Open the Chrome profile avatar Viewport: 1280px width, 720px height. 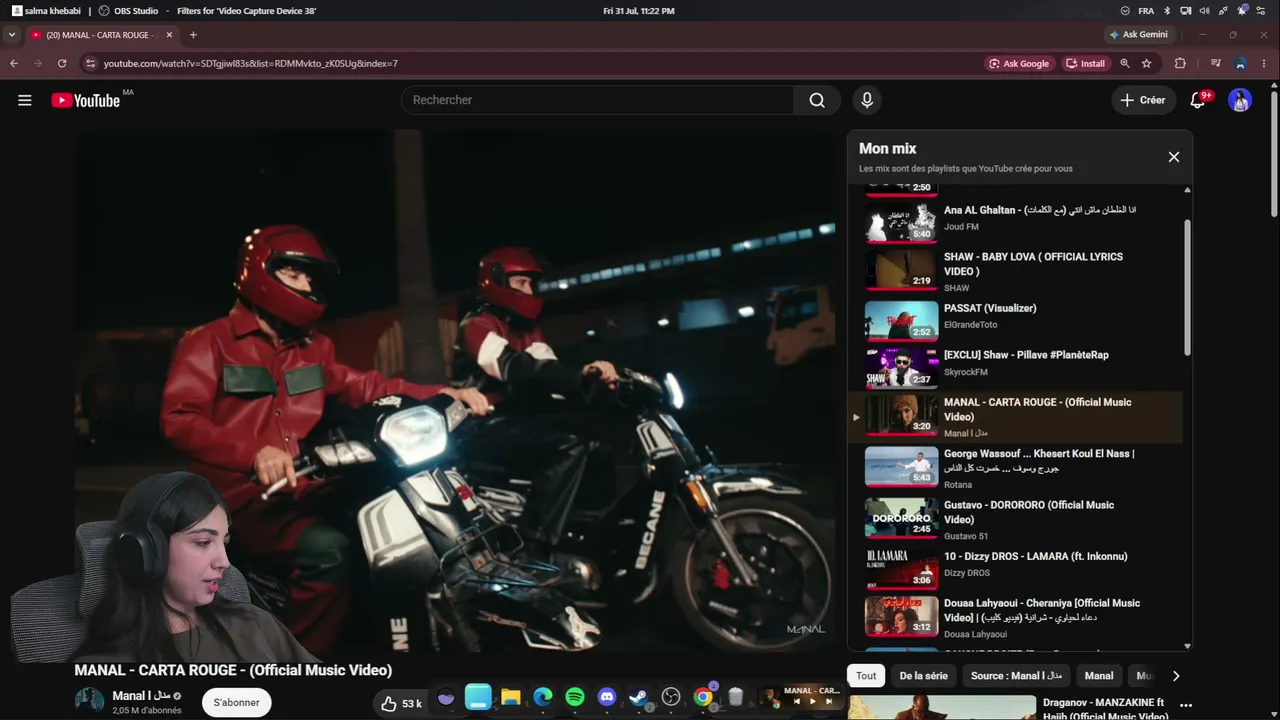(1240, 63)
